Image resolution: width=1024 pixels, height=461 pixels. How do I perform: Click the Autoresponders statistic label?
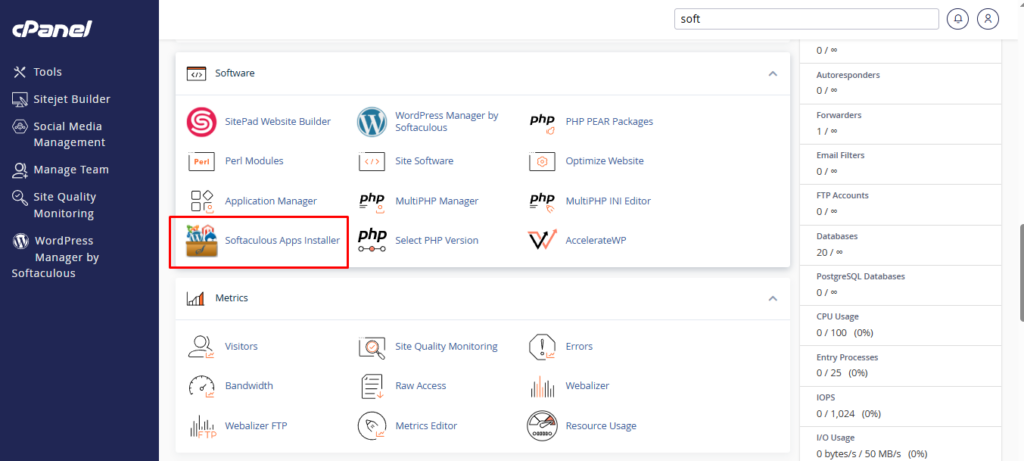click(x=848, y=75)
